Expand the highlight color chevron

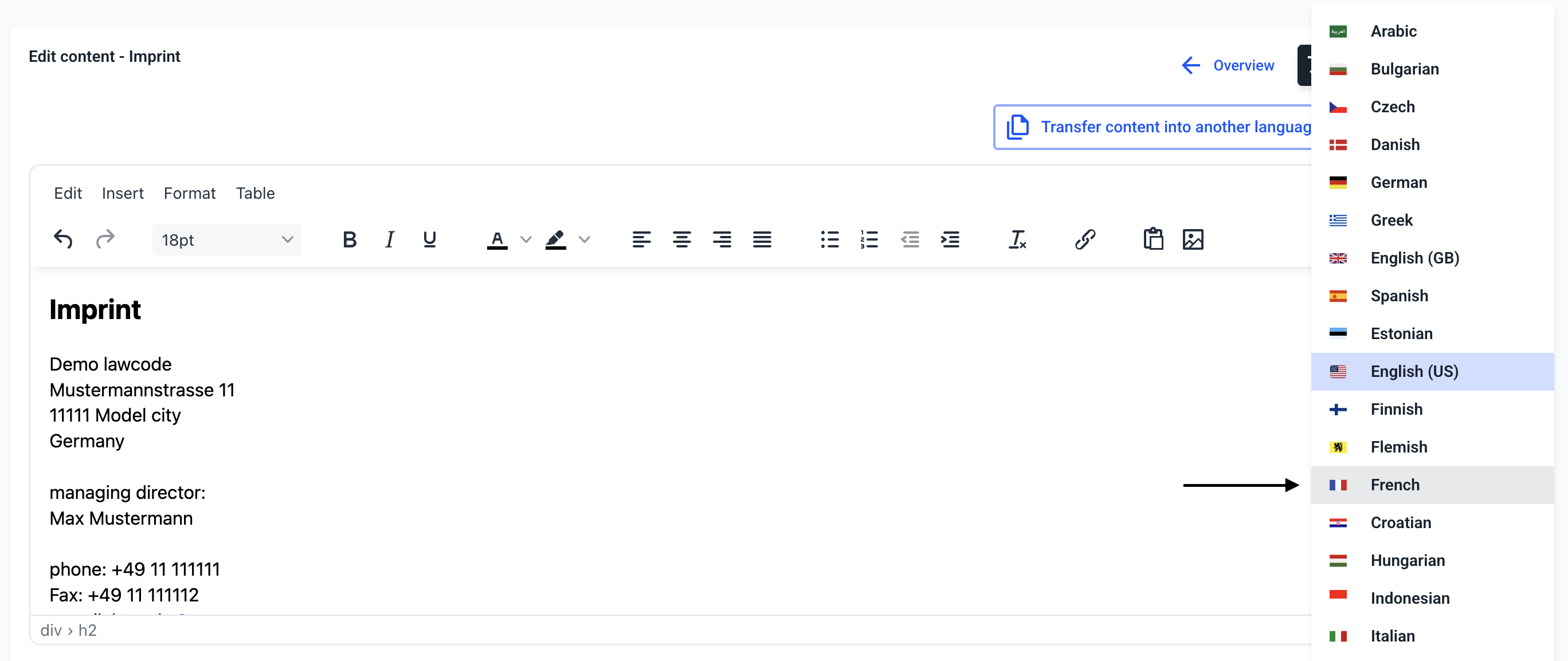point(585,239)
